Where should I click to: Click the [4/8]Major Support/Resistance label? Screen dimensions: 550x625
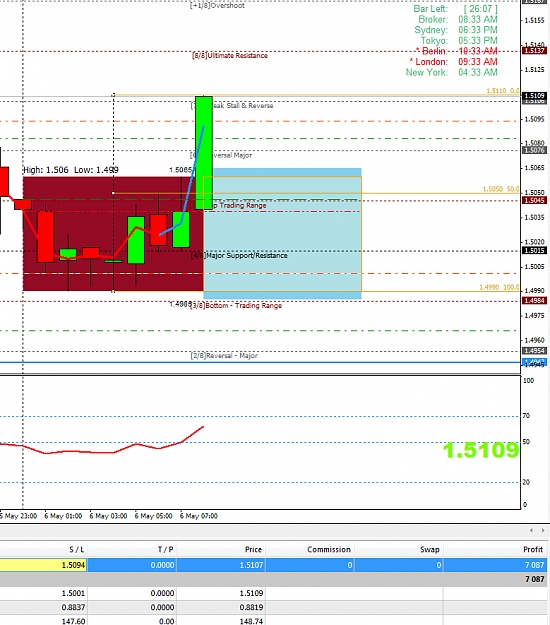coord(239,255)
